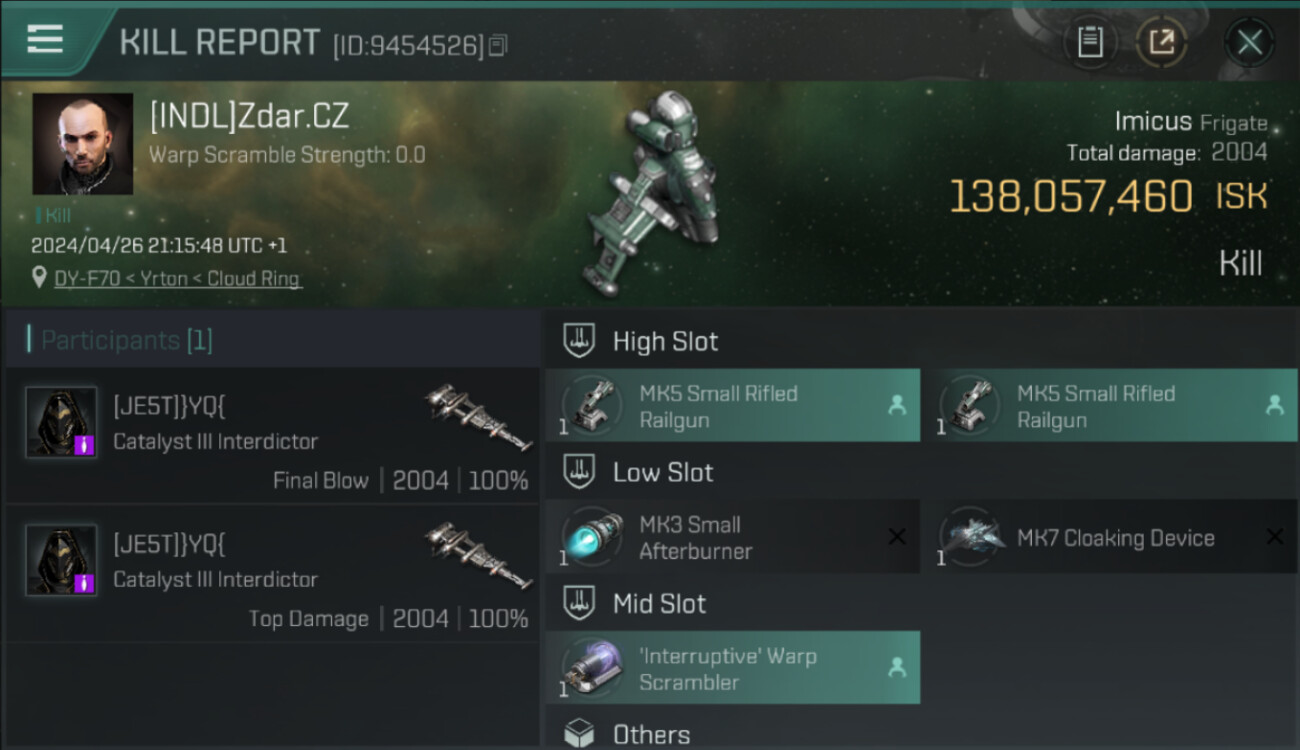
Task: Copy the kill report ID icon
Action: [498, 45]
